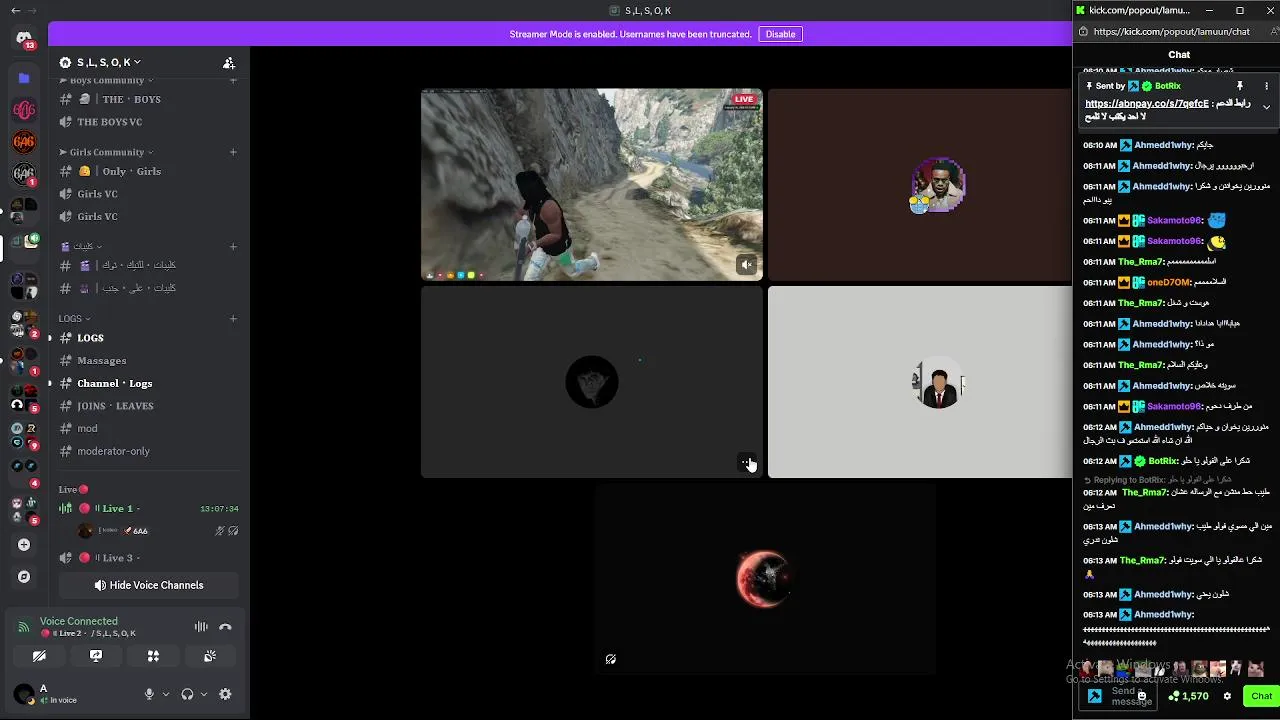Unpin message with pin icon in Kick chat
The image size is (1280, 720).
[1240, 86]
